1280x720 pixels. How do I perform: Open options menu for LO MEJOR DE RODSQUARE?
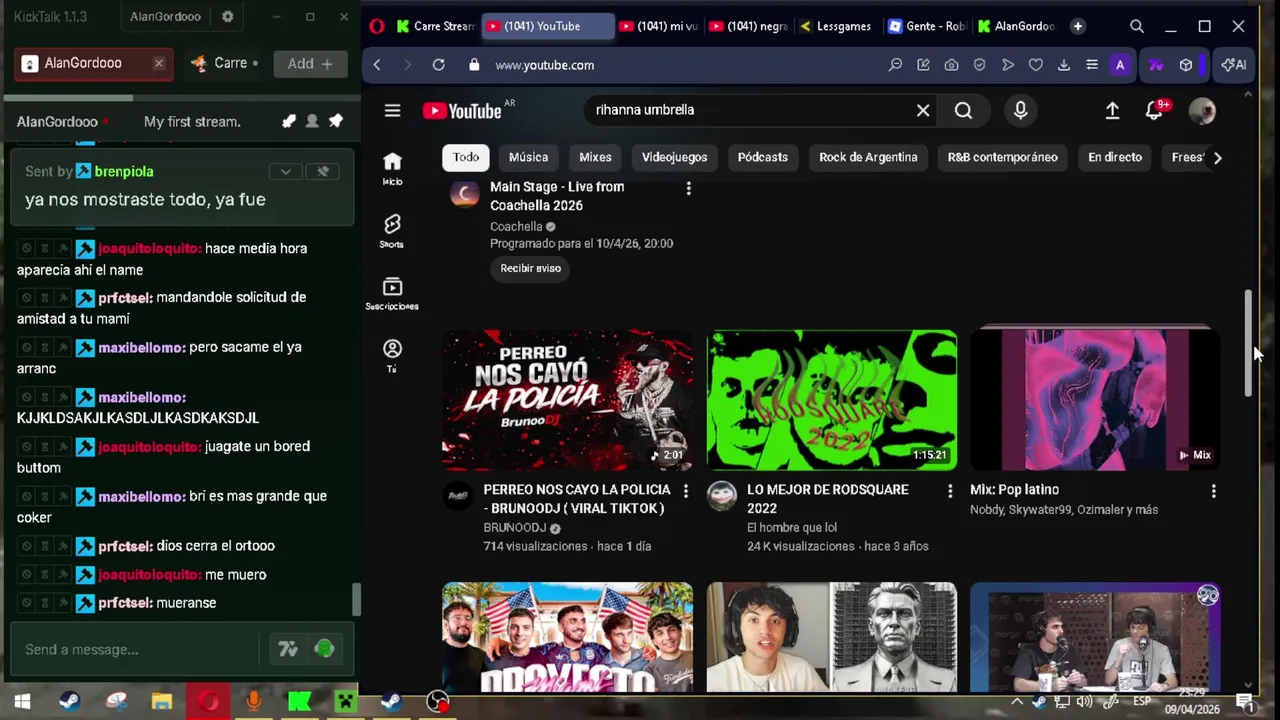click(950, 491)
